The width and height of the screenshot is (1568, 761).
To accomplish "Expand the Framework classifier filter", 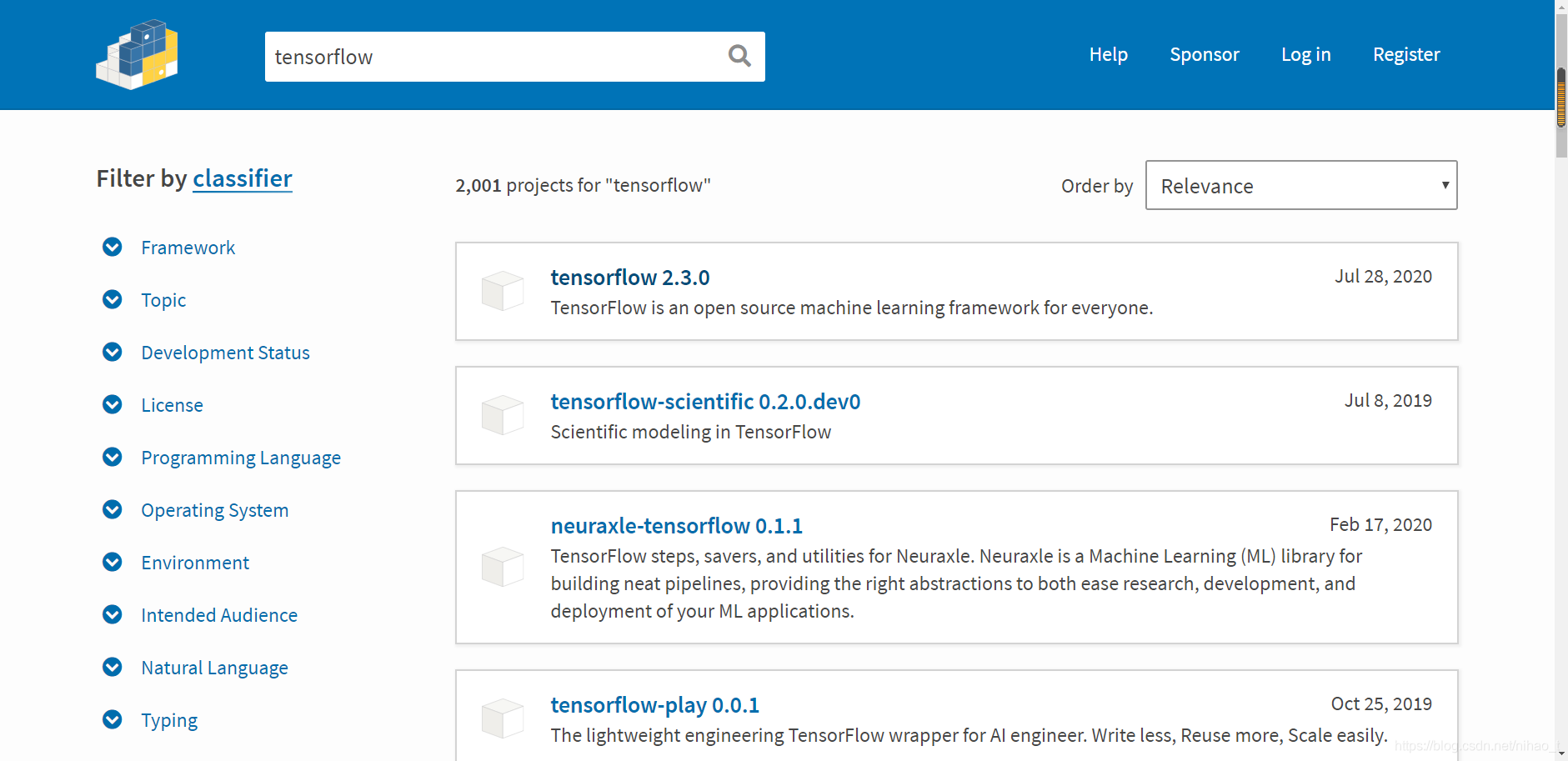I will 188,248.
